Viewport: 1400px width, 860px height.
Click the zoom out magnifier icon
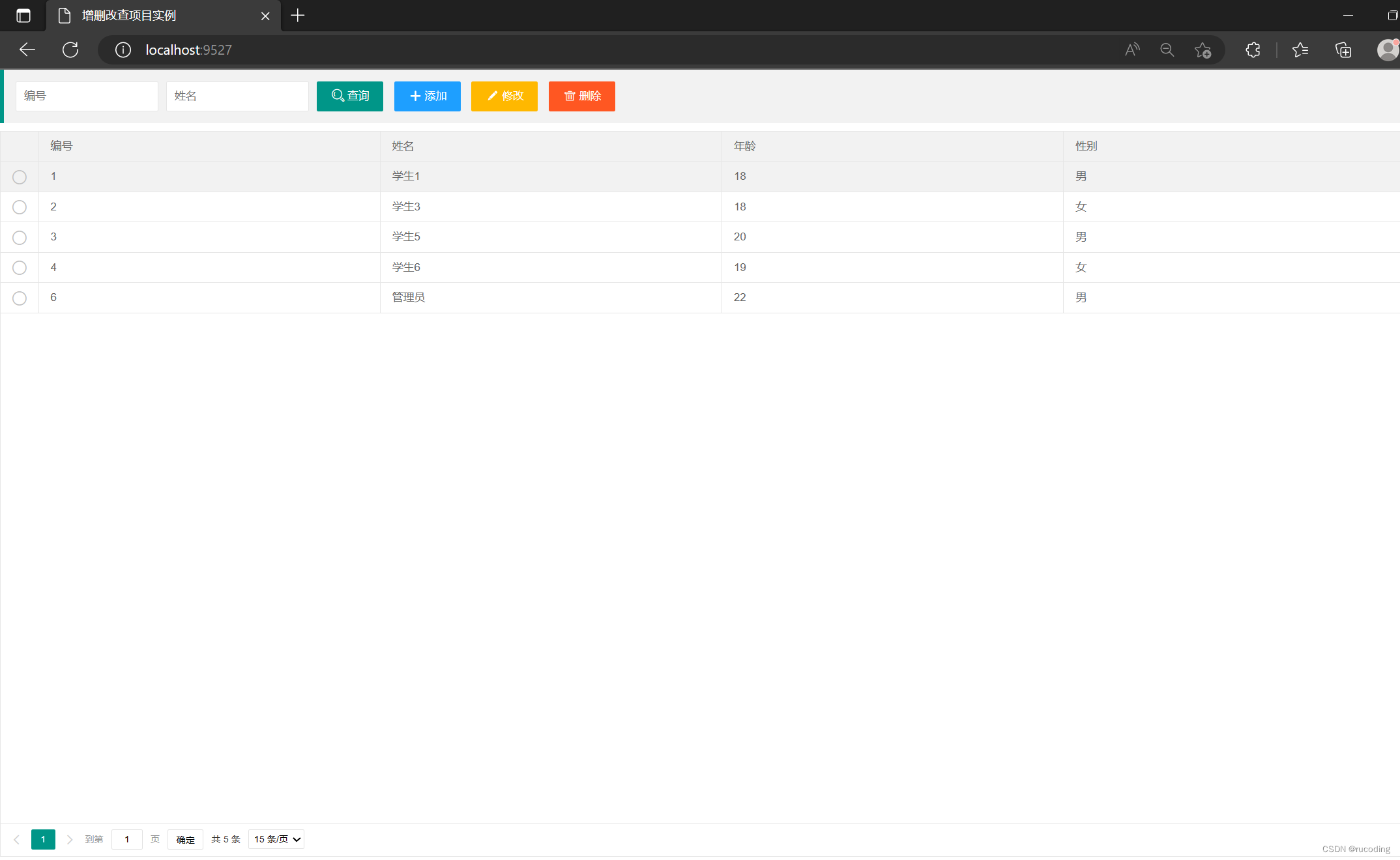click(x=1167, y=50)
